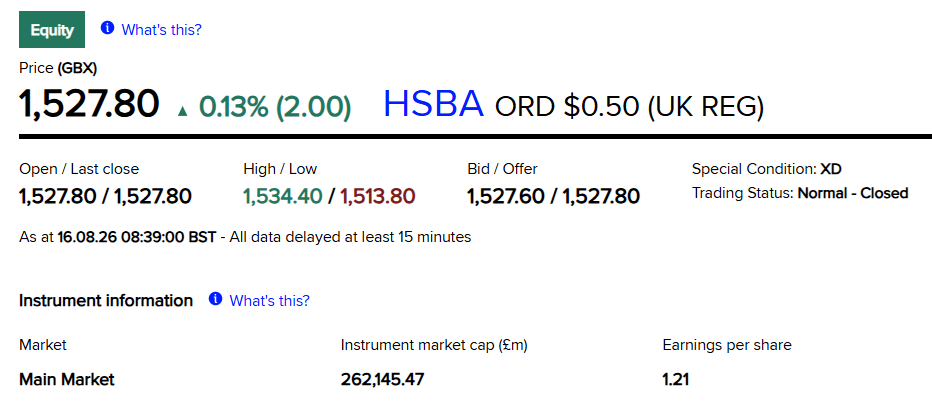Viewport: 932px width, 402px height.
Task: Click the green up-arrow price change indicator
Action: [x=182, y=109]
